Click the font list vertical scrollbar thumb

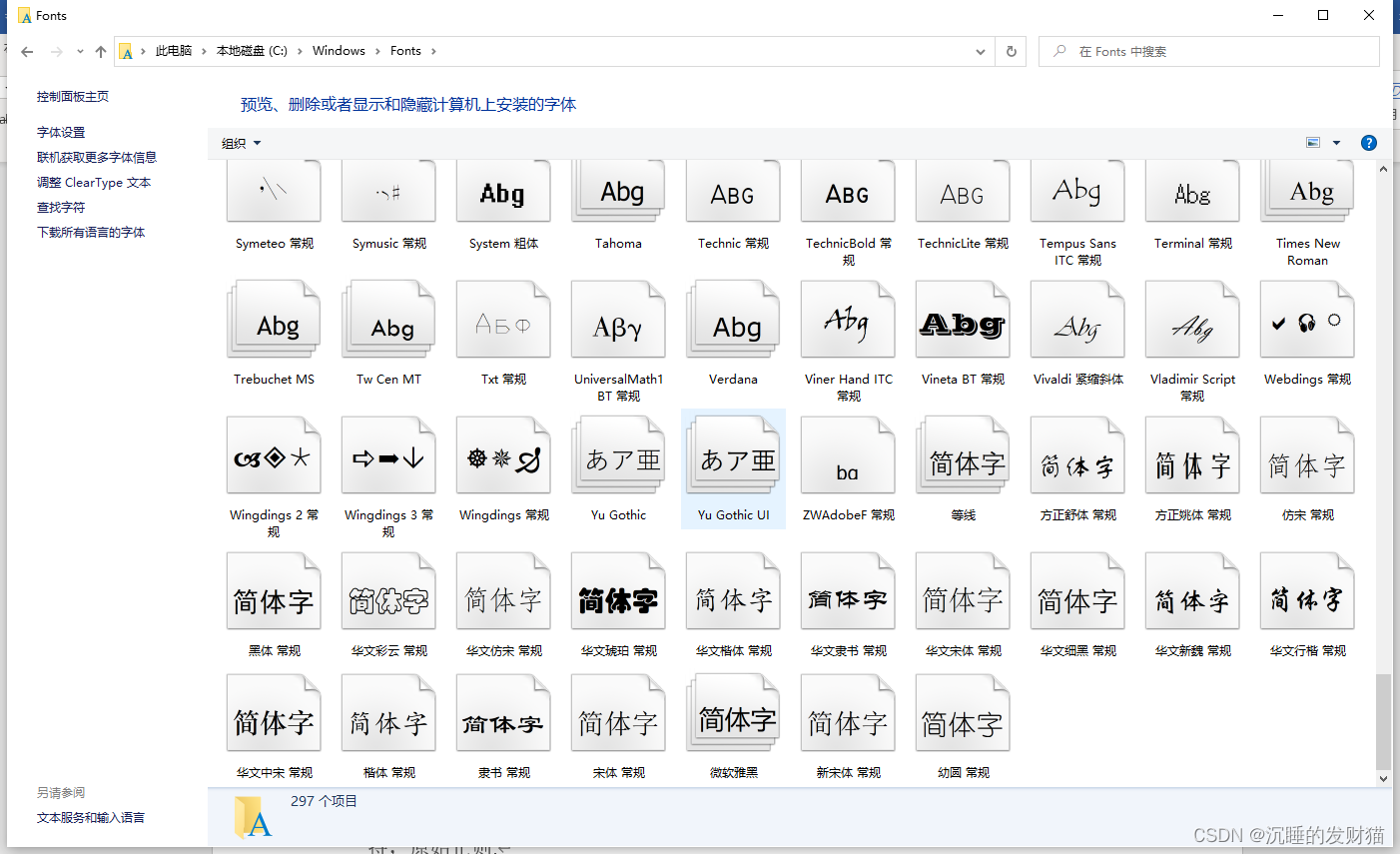click(x=1383, y=721)
